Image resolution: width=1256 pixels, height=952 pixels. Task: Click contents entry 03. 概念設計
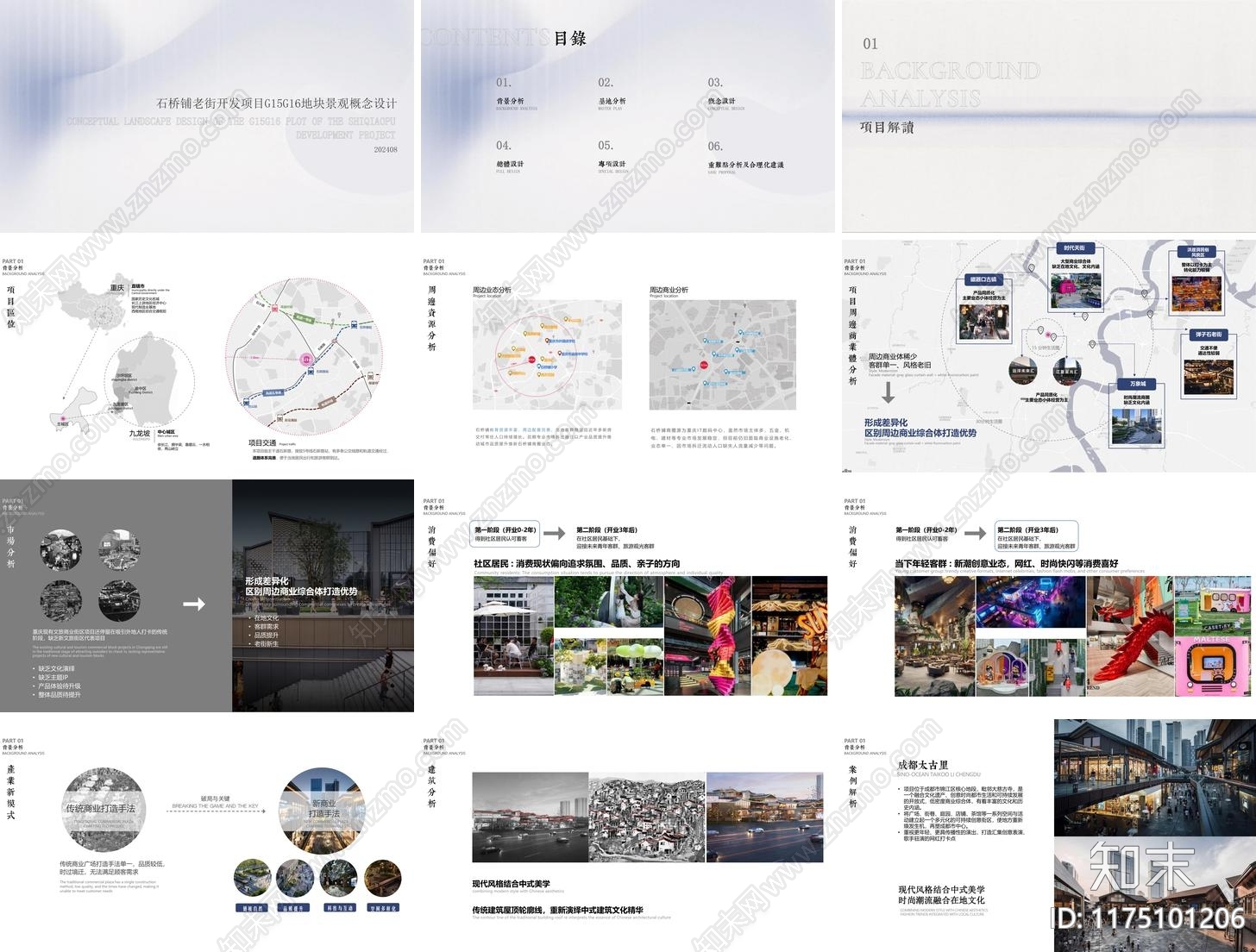coord(725,93)
